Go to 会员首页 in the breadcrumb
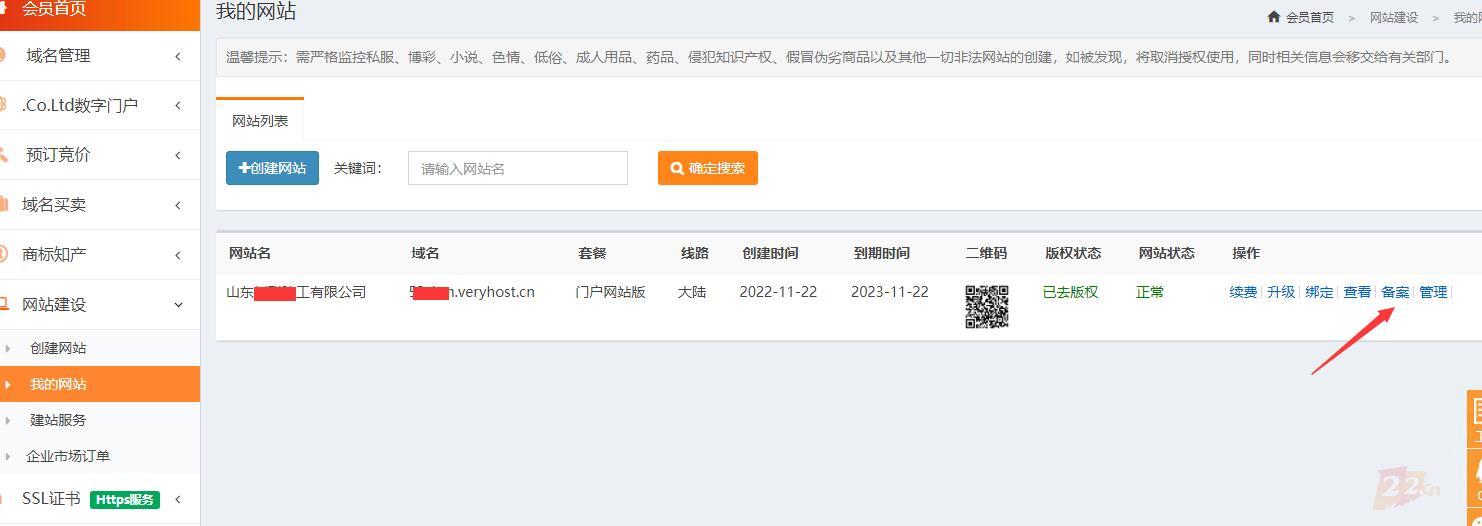Screen dimensions: 1482x526 click(1310, 17)
